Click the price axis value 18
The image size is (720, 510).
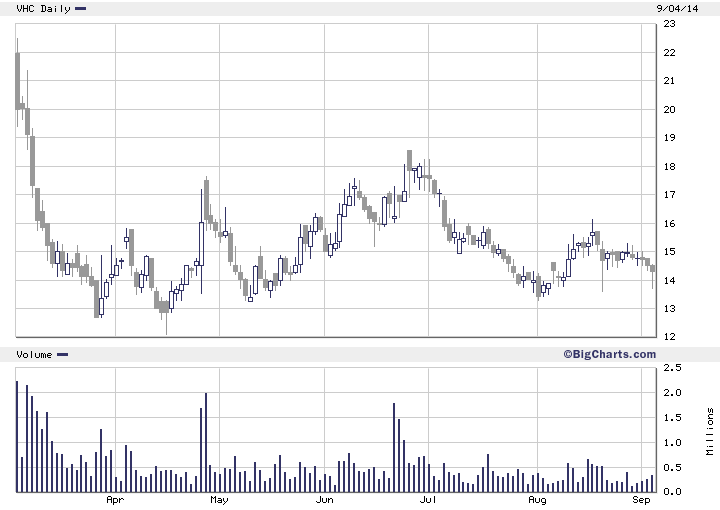pyautogui.click(x=669, y=167)
